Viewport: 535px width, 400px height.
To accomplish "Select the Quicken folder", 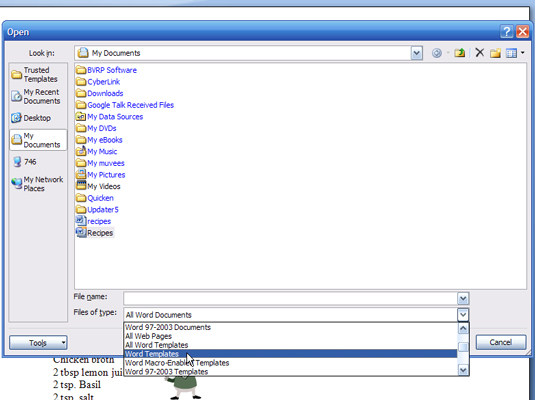I will (95, 198).
